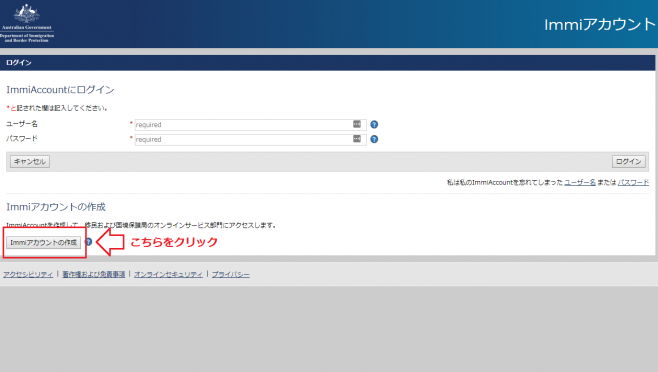Image resolution: width=658 pixels, height=372 pixels.
Task: Click the ImmiAccountにログイン heading
Action: (x=60, y=90)
